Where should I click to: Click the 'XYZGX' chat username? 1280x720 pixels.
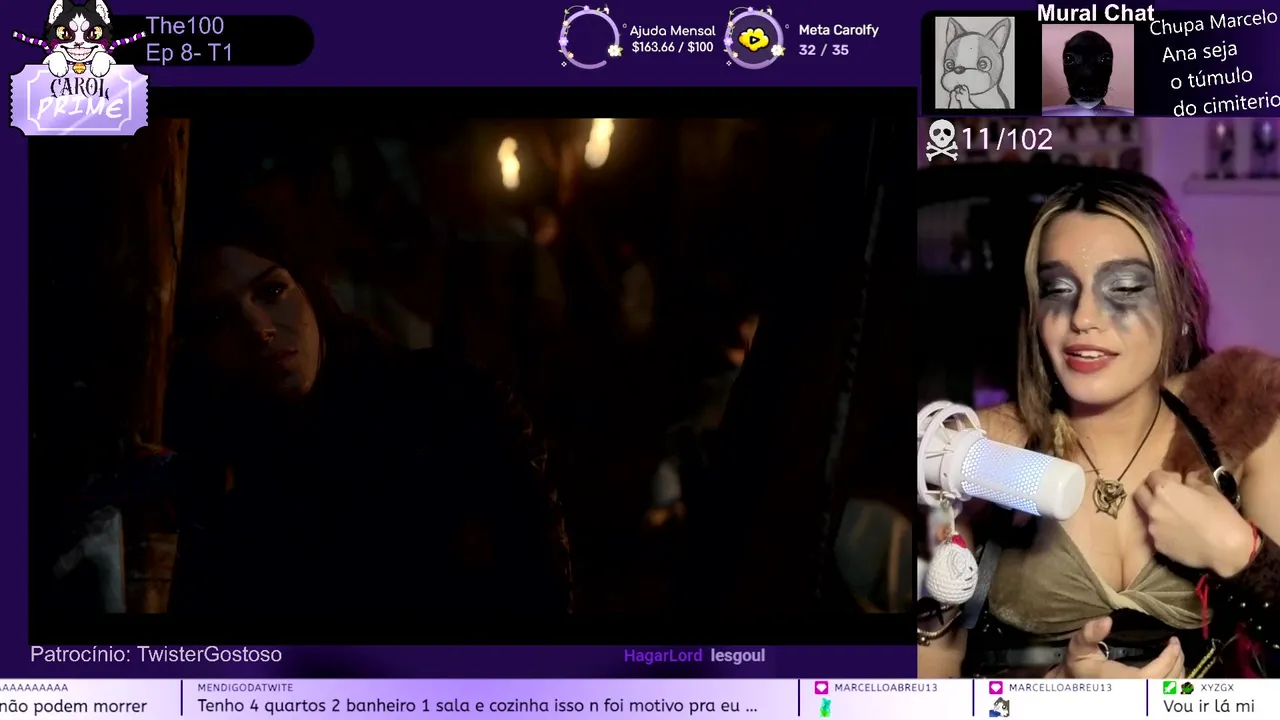pos(1217,688)
